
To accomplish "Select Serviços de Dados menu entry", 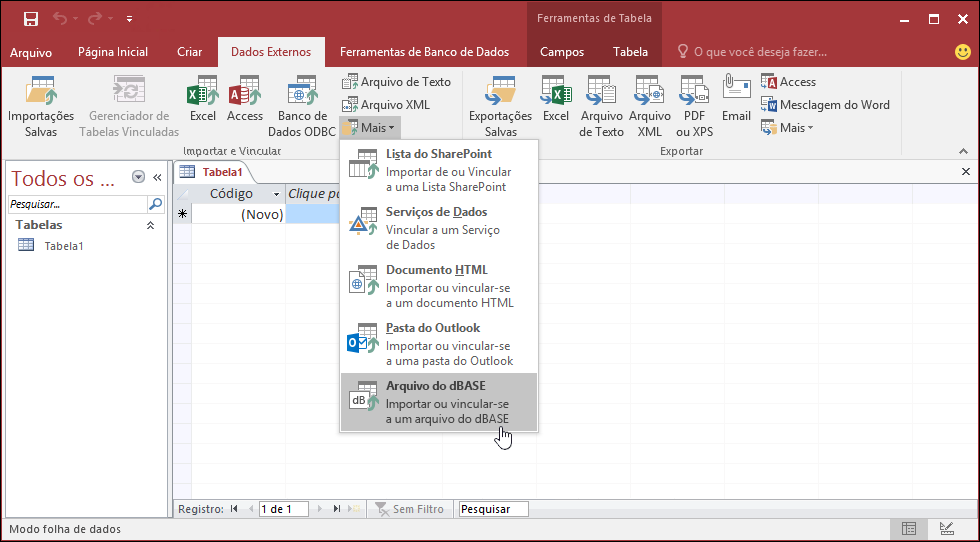I will coord(439,228).
